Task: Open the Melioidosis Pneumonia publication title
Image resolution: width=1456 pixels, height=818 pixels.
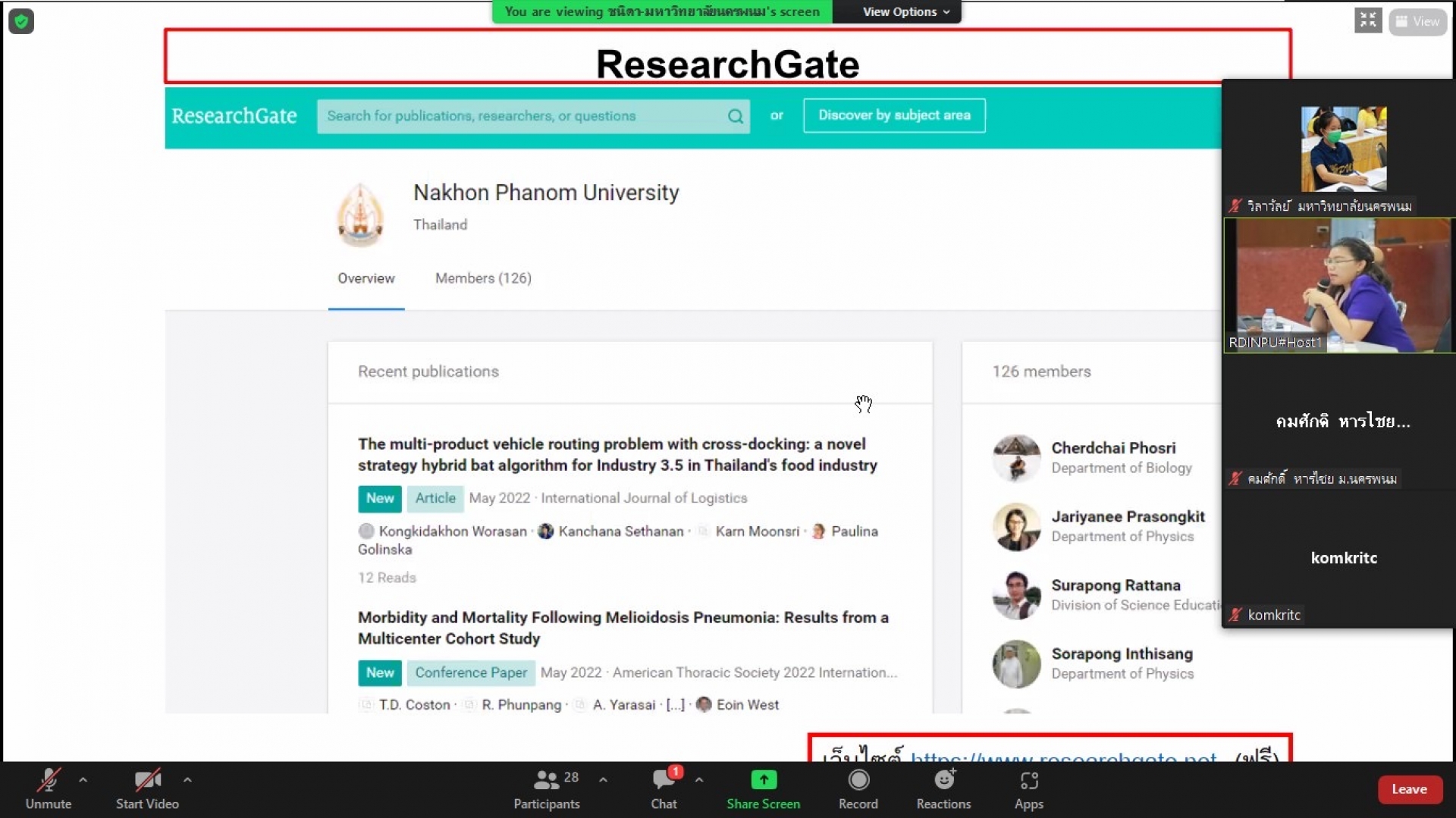Action: click(623, 628)
